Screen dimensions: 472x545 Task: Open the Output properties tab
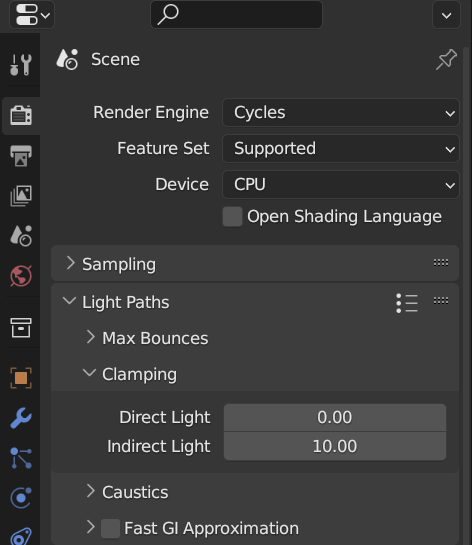21,156
